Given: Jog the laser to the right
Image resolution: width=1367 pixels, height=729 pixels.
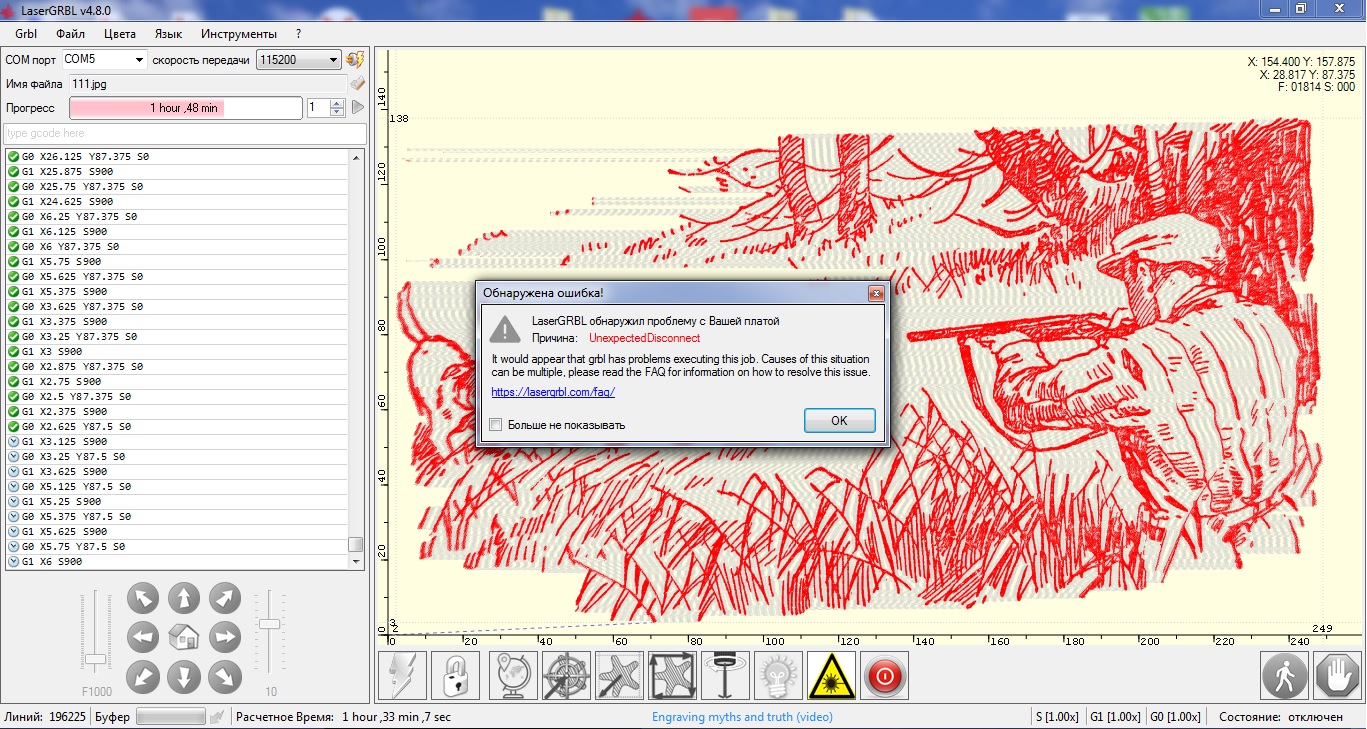Looking at the screenshot, I should coord(224,637).
